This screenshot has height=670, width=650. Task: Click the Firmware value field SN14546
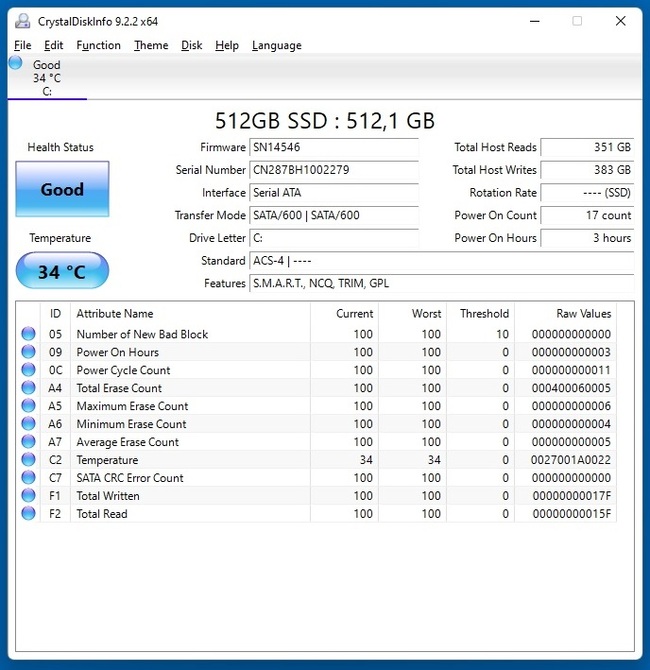(334, 147)
